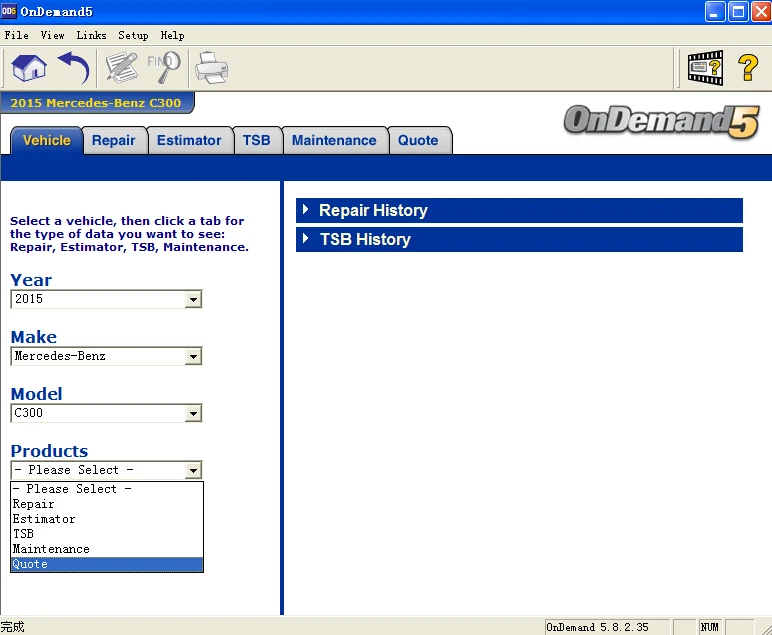Click the 完成 status bar text

click(x=12, y=627)
